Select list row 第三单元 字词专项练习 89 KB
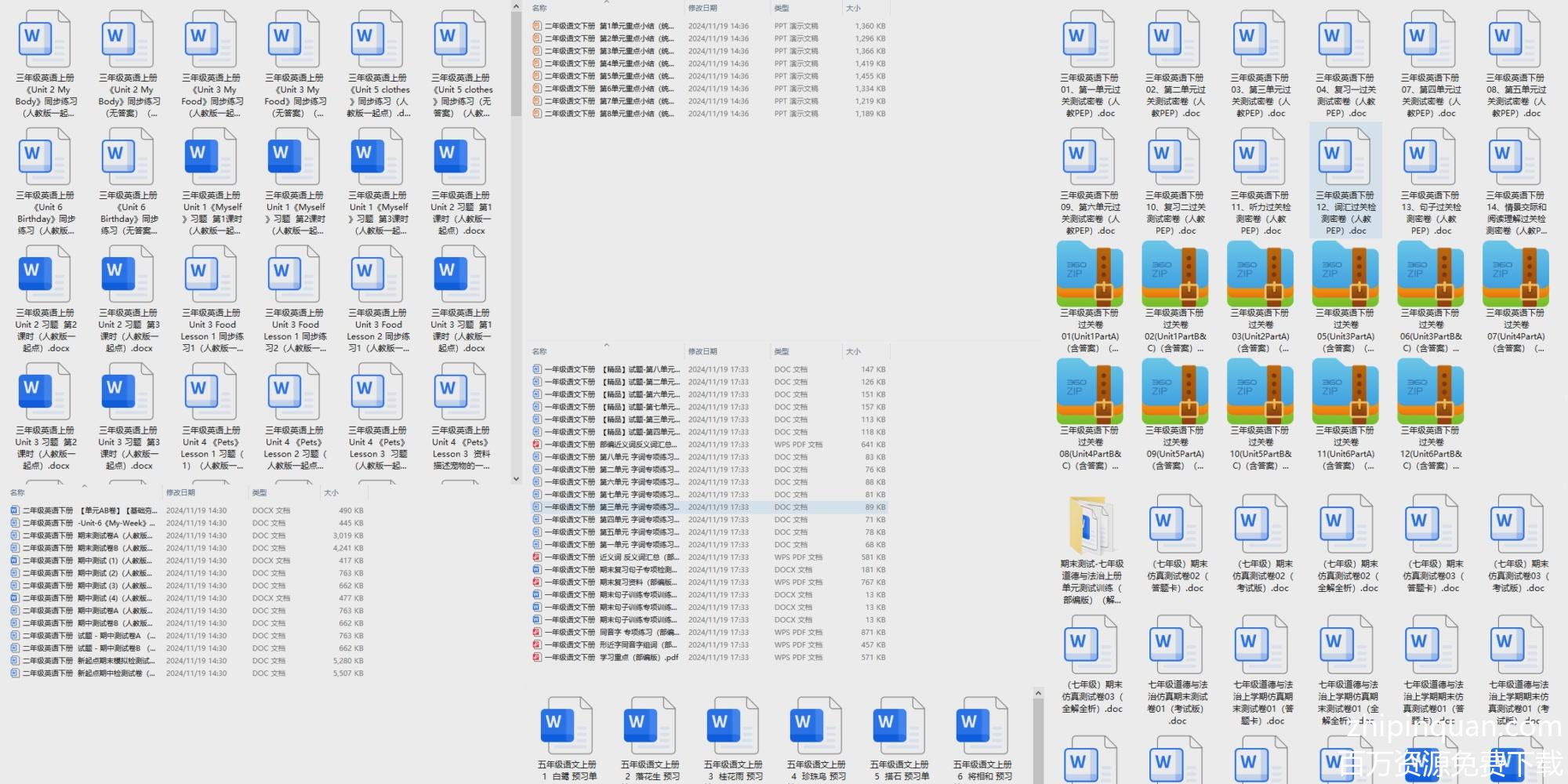This screenshot has width=1568, height=784. coord(612,507)
